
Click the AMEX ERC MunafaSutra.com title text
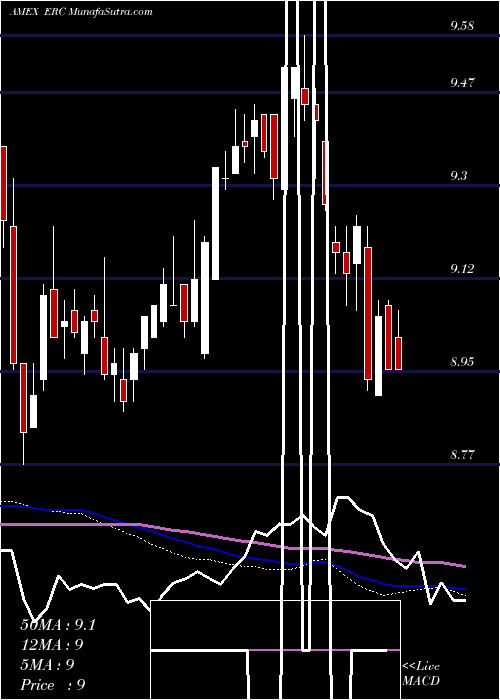coord(81,12)
